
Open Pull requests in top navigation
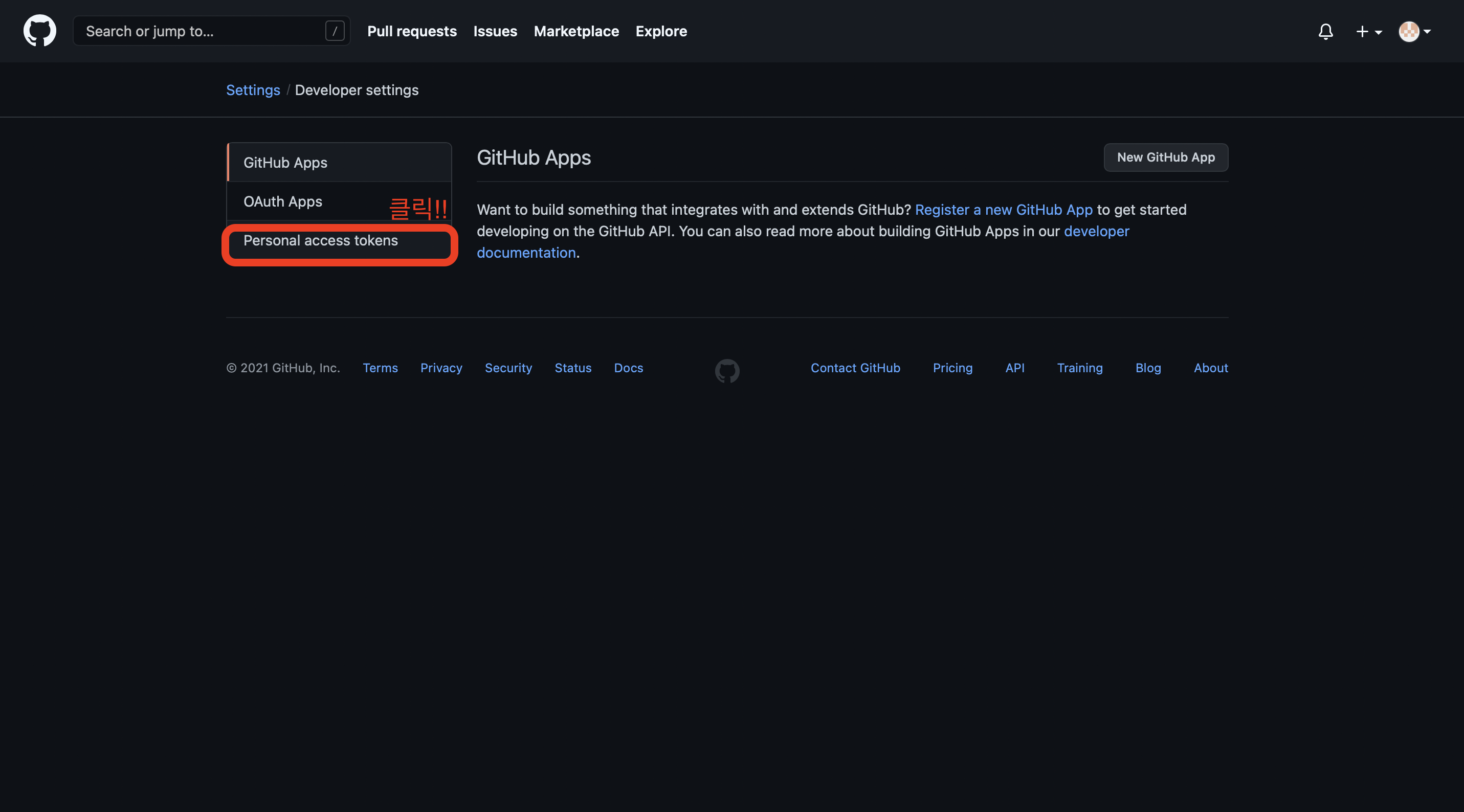(x=411, y=31)
